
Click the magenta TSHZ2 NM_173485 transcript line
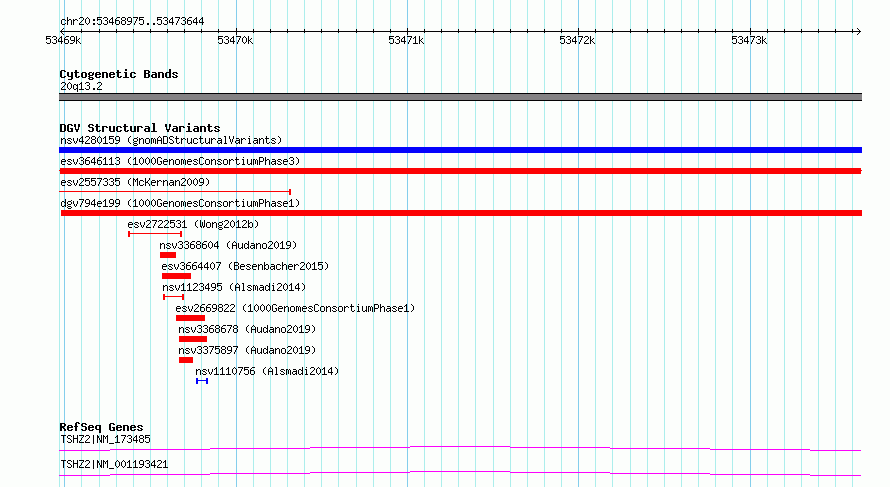[x=460, y=448]
